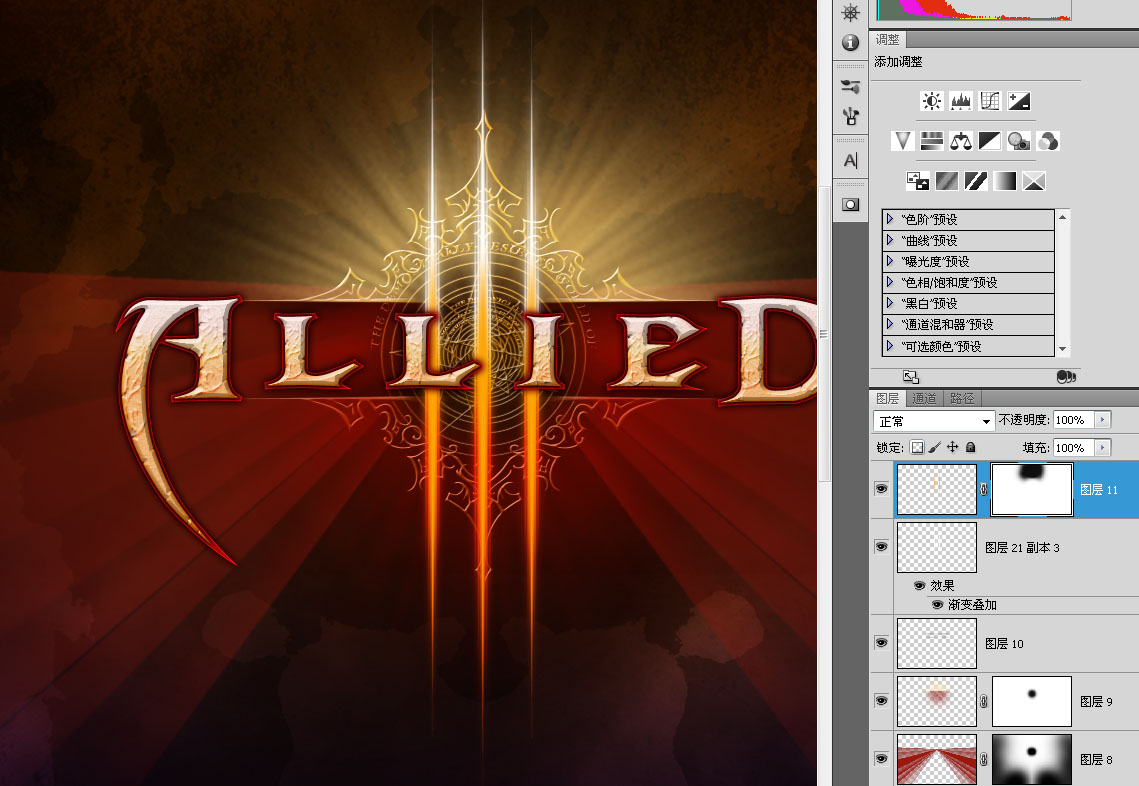This screenshot has height=786, width=1139.
Task: Expand the "色相/饱和度"预设 presets
Action: [x=890, y=282]
